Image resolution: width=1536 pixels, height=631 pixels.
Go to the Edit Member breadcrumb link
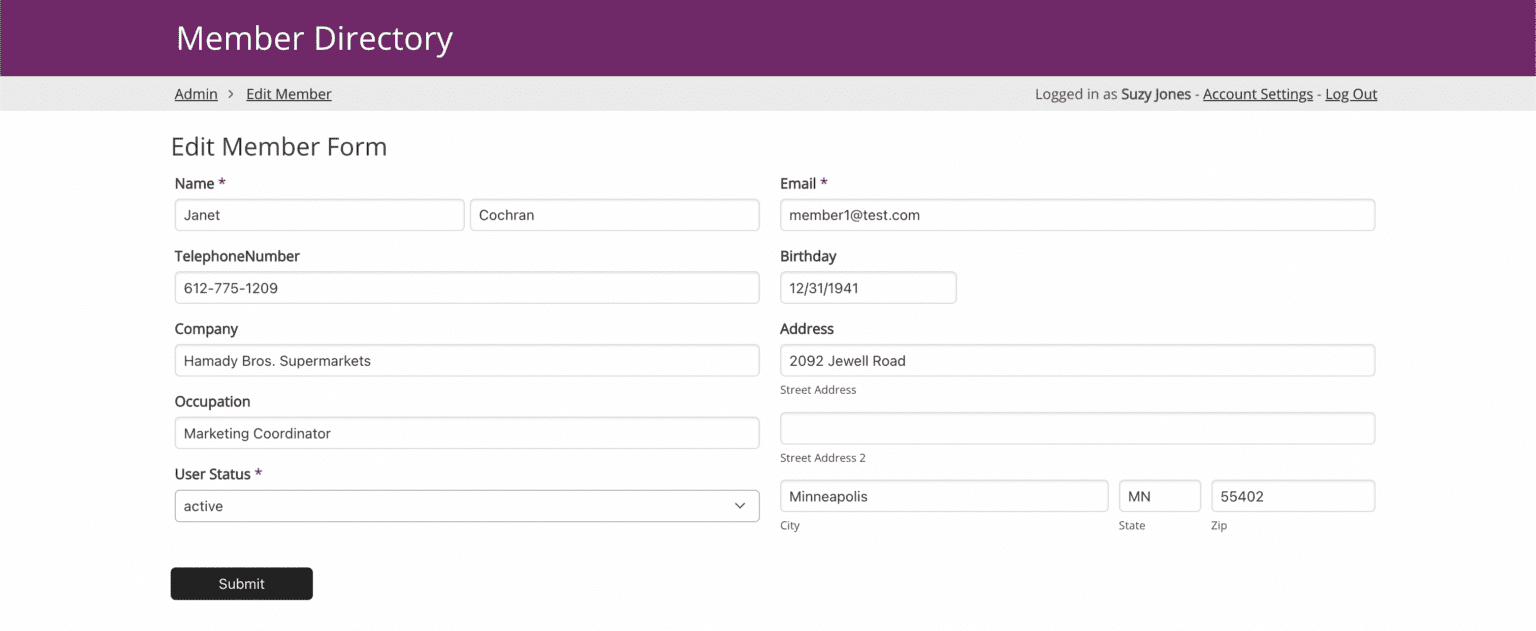(289, 94)
